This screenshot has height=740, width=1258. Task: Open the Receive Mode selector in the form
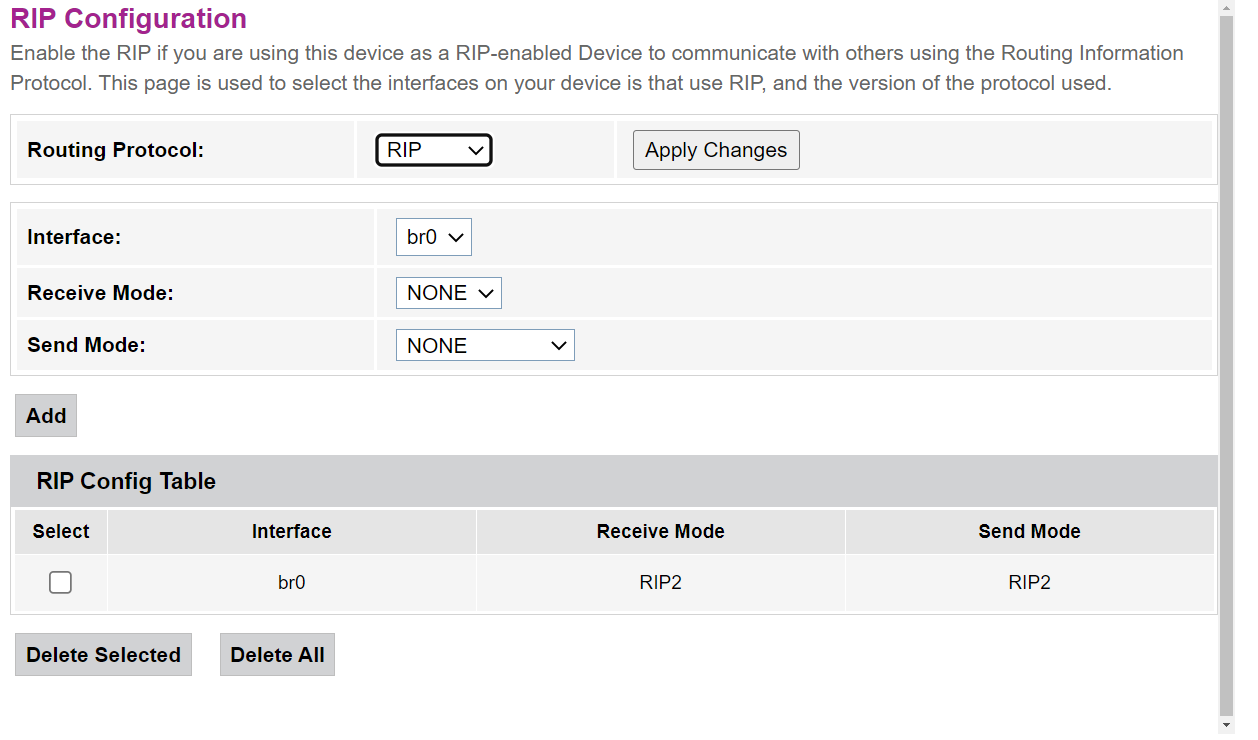point(448,293)
